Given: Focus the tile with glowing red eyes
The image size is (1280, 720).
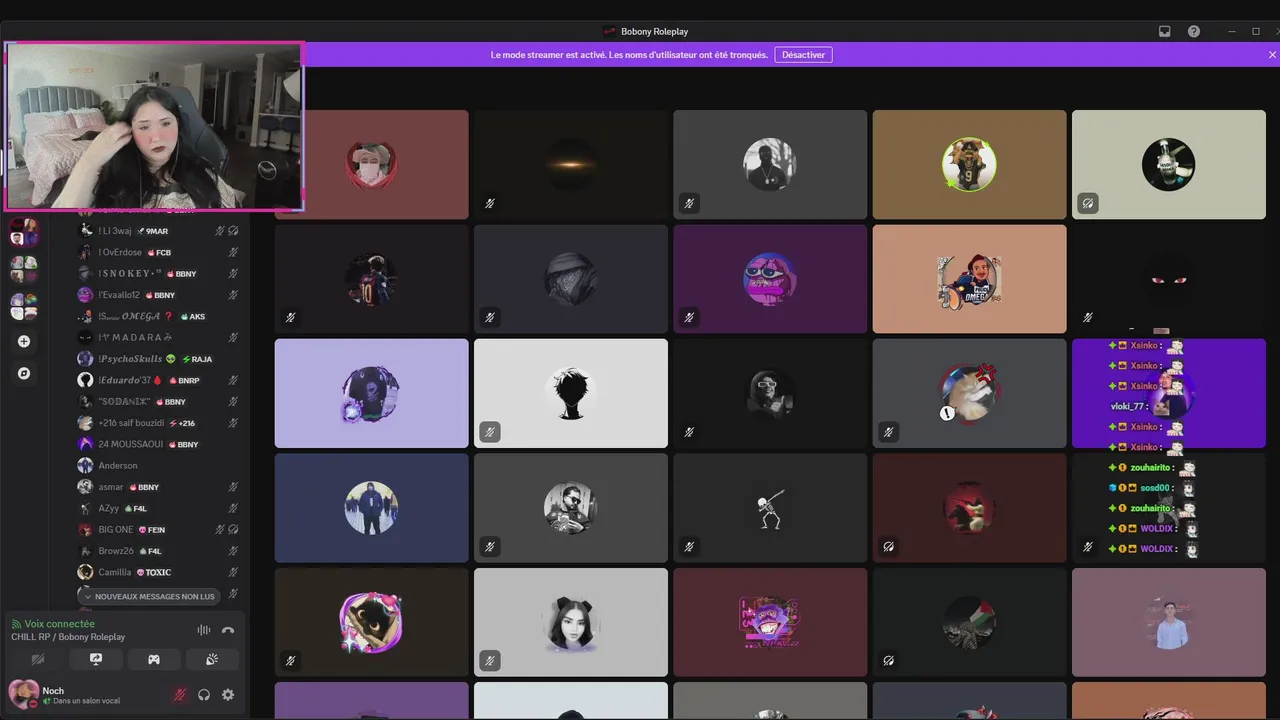Looking at the screenshot, I should (x=1168, y=279).
